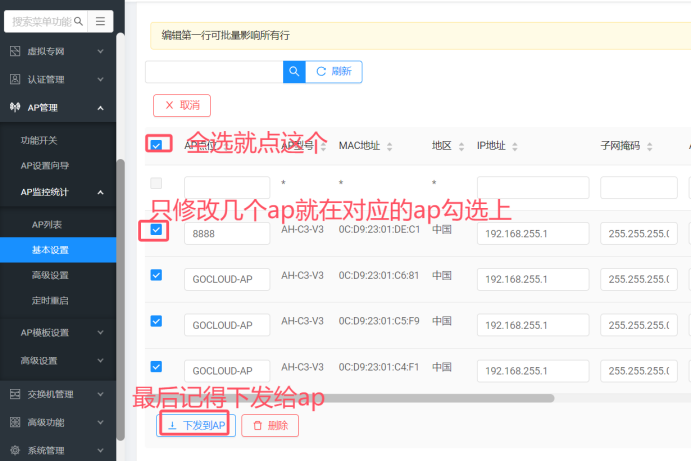
Task: Click the hamburger menu collapse icon
Action: (x=100, y=21)
